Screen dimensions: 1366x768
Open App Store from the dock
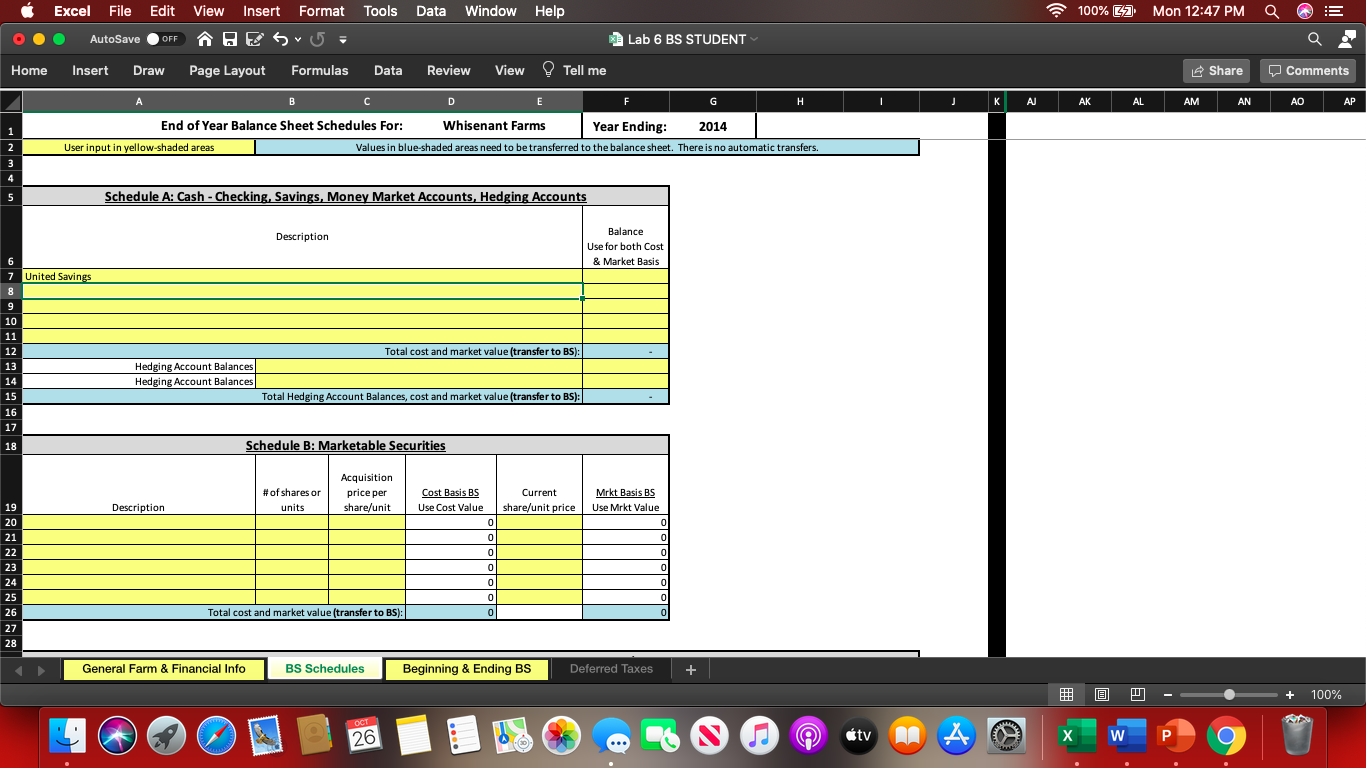coord(957,736)
